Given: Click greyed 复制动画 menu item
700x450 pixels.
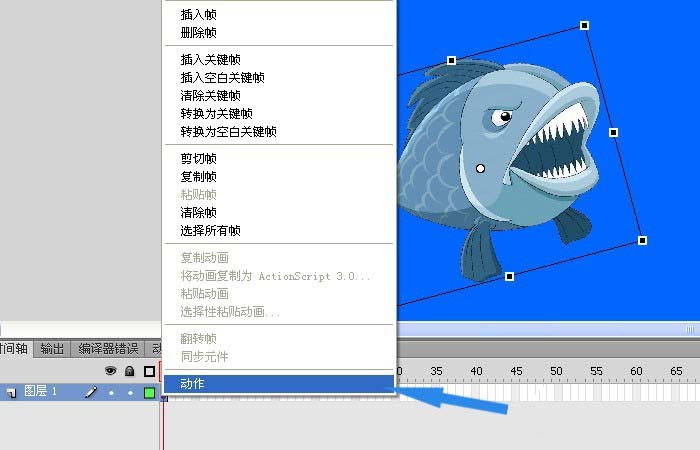Looking at the screenshot, I should point(279,258).
